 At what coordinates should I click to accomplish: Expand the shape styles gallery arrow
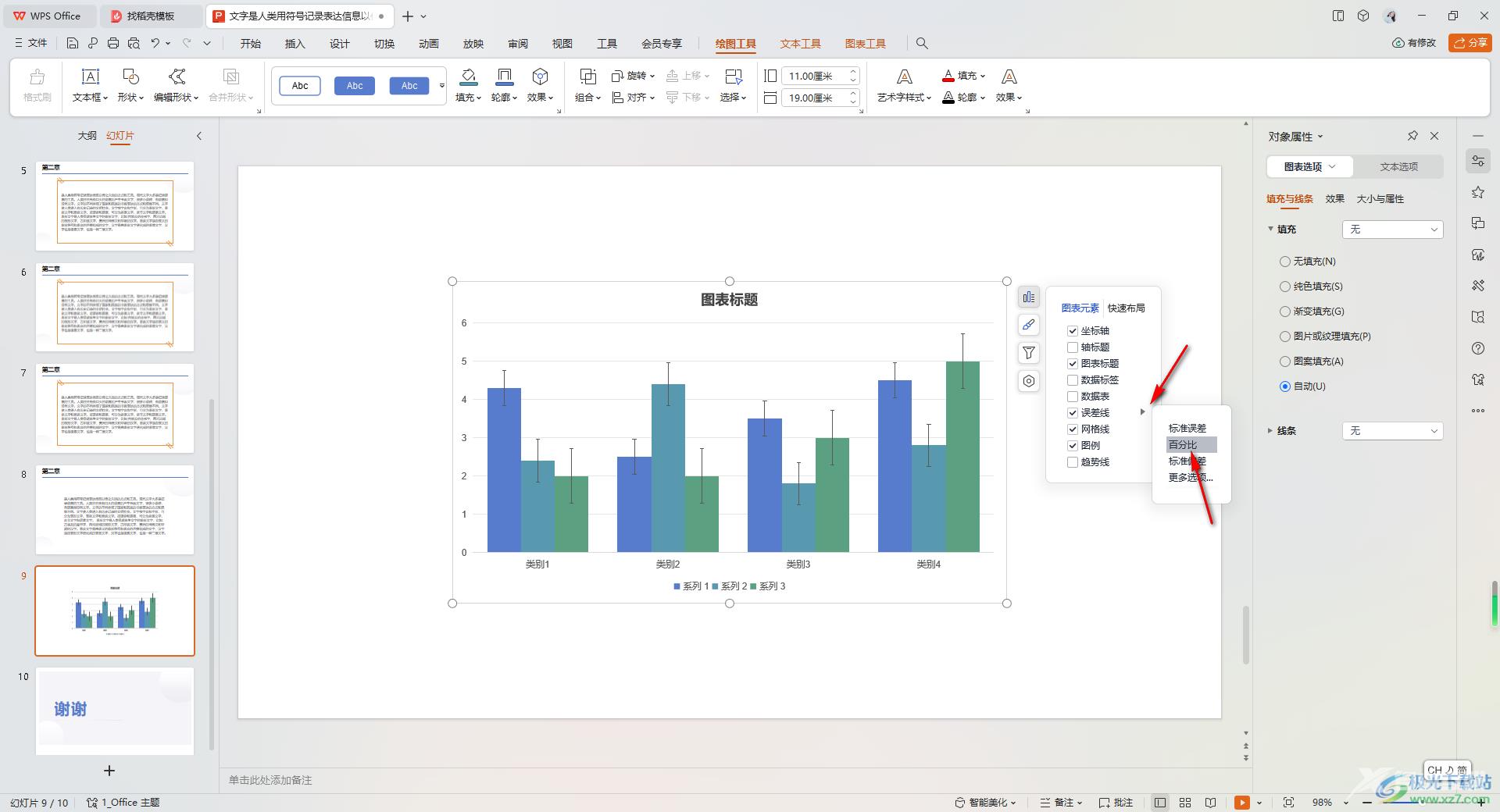(442, 86)
